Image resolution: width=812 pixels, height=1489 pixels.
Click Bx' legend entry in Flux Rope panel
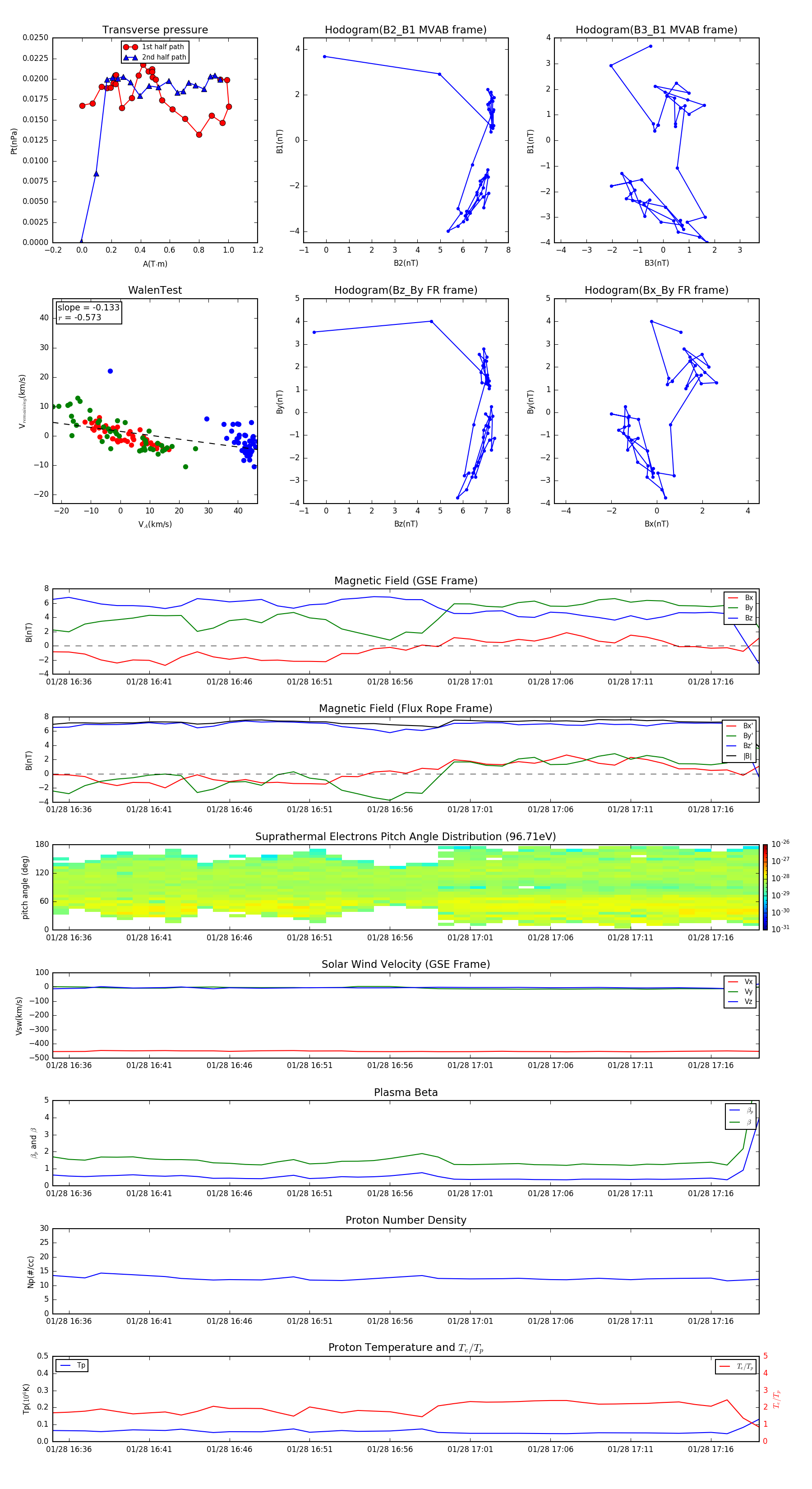click(x=739, y=726)
